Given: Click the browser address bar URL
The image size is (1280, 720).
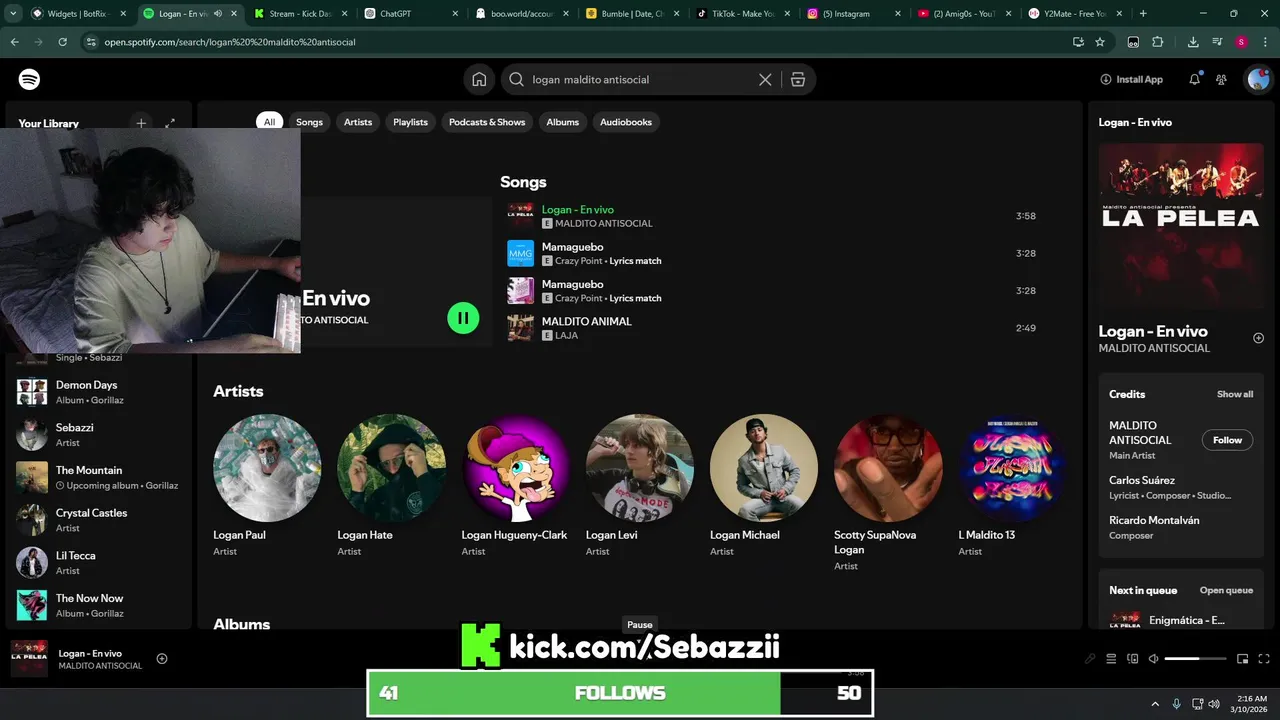Looking at the screenshot, I should [229, 42].
